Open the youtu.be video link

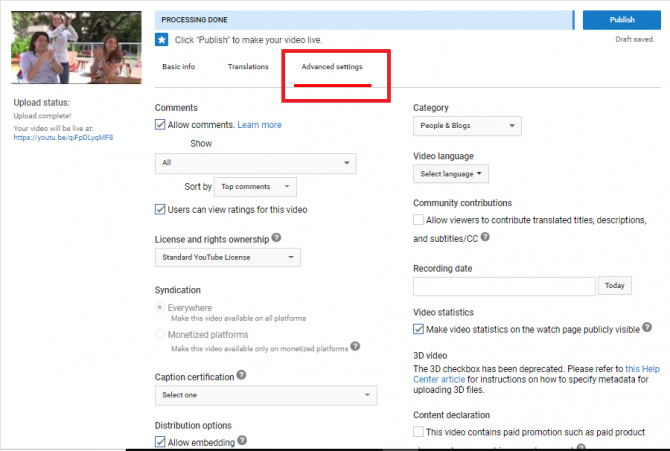click(x=63, y=137)
